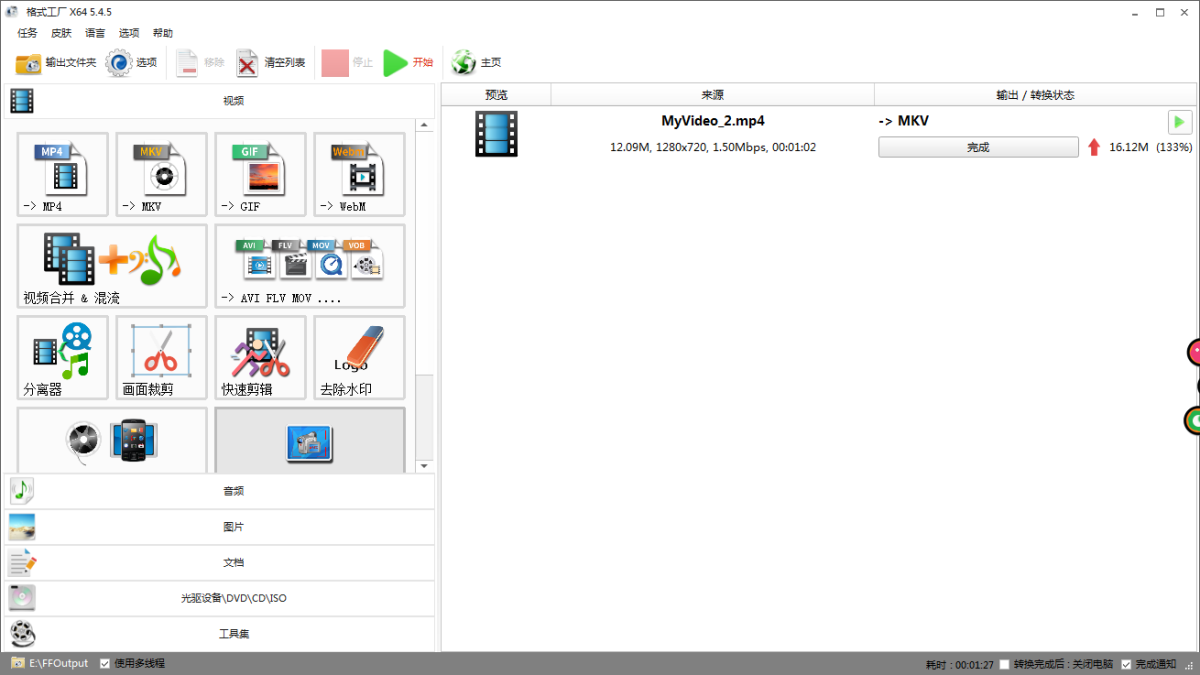Open the output folder from the toolbar
1200x675 pixels.
tap(56, 63)
